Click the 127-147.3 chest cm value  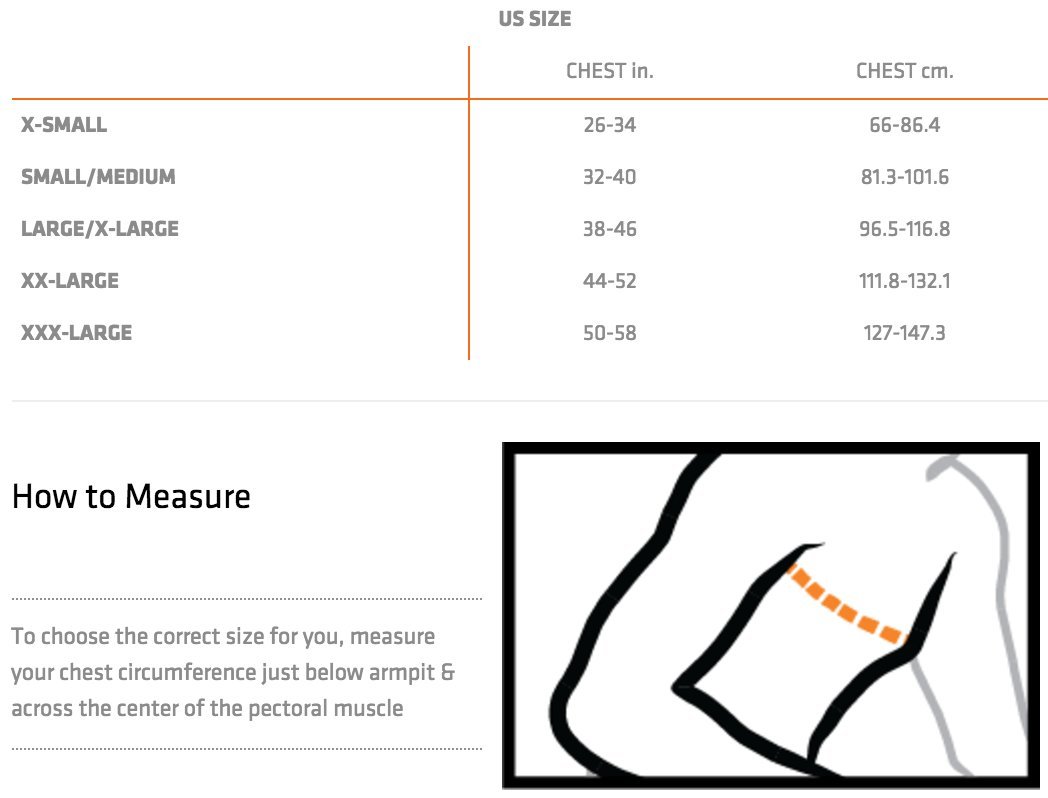tap(905, 333)
